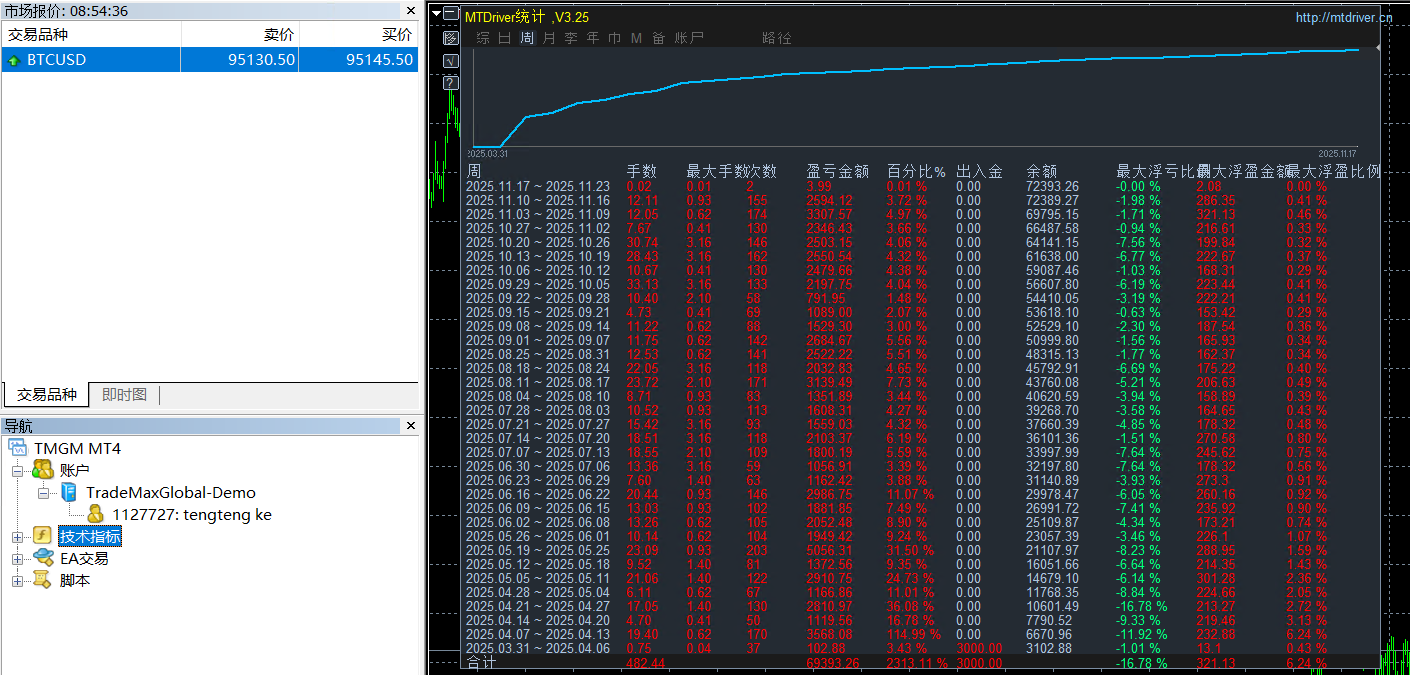Collapse the TradeMaxGlobal-Demo tree node
Image resolution: width=1410 pixels, height=675 pixels.
(44, 492)
